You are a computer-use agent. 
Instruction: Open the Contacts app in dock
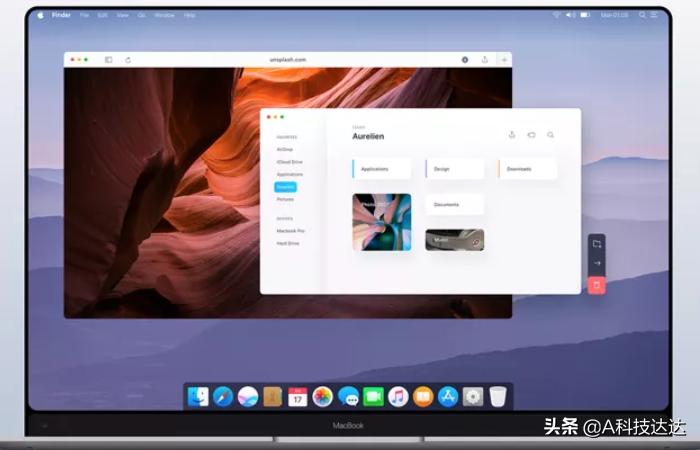click(272, 396)
